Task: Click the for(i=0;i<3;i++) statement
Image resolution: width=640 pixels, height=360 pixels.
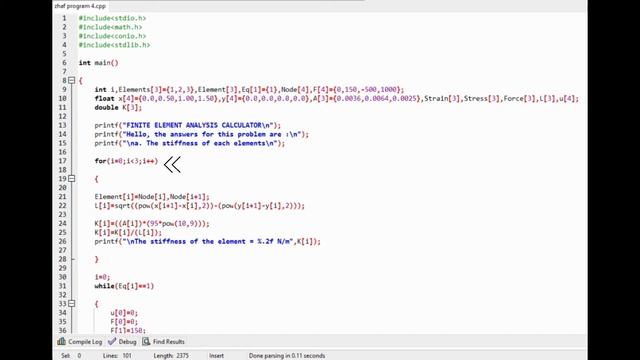Action: pos(126,161)
